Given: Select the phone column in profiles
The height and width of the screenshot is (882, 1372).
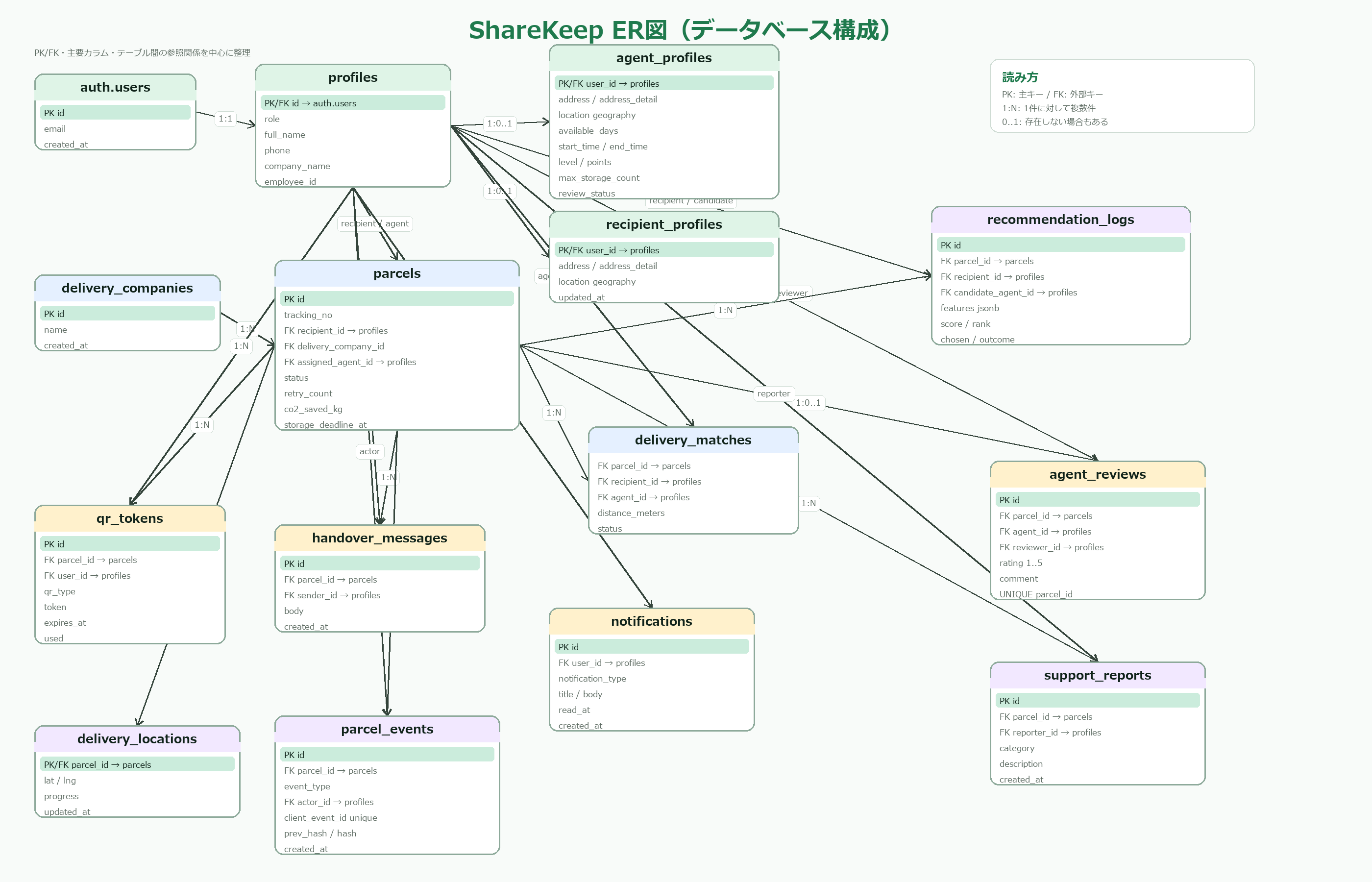Looking at the screenshot, I should pos(277,150).
